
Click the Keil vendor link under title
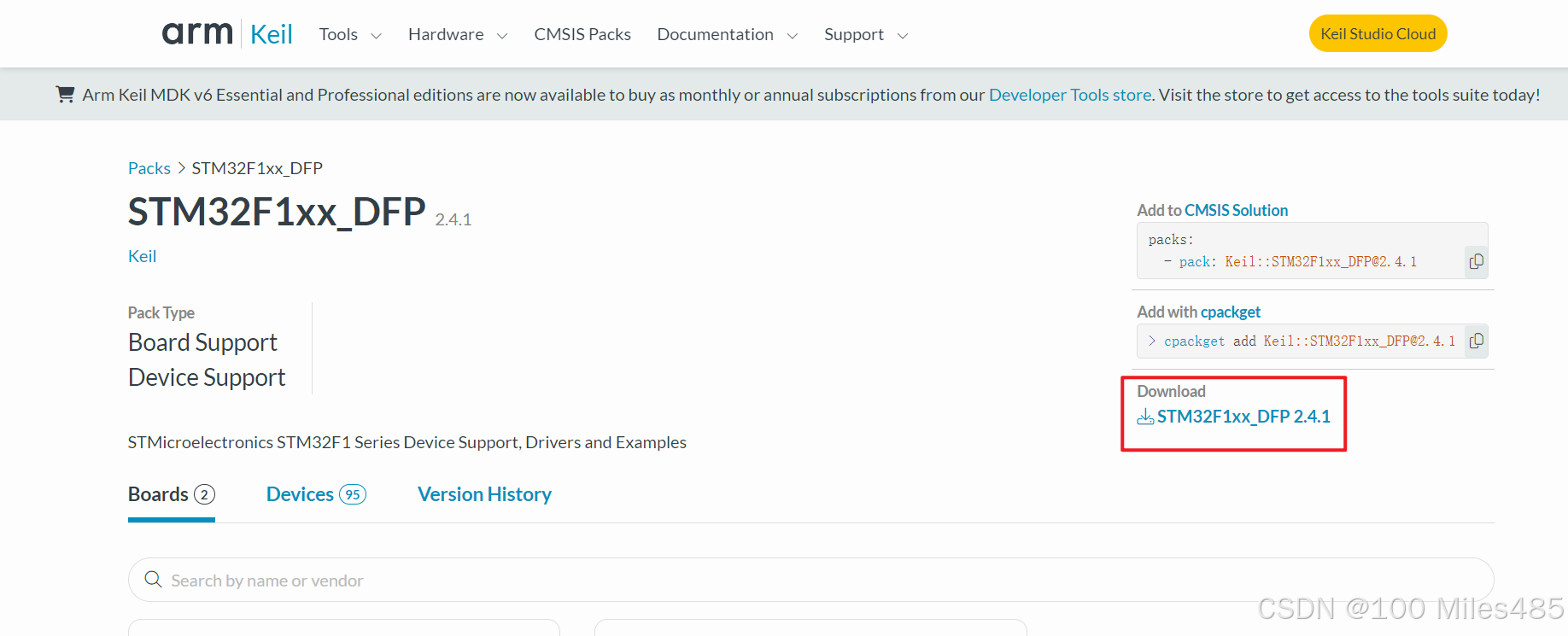click(x=142, y=256)
